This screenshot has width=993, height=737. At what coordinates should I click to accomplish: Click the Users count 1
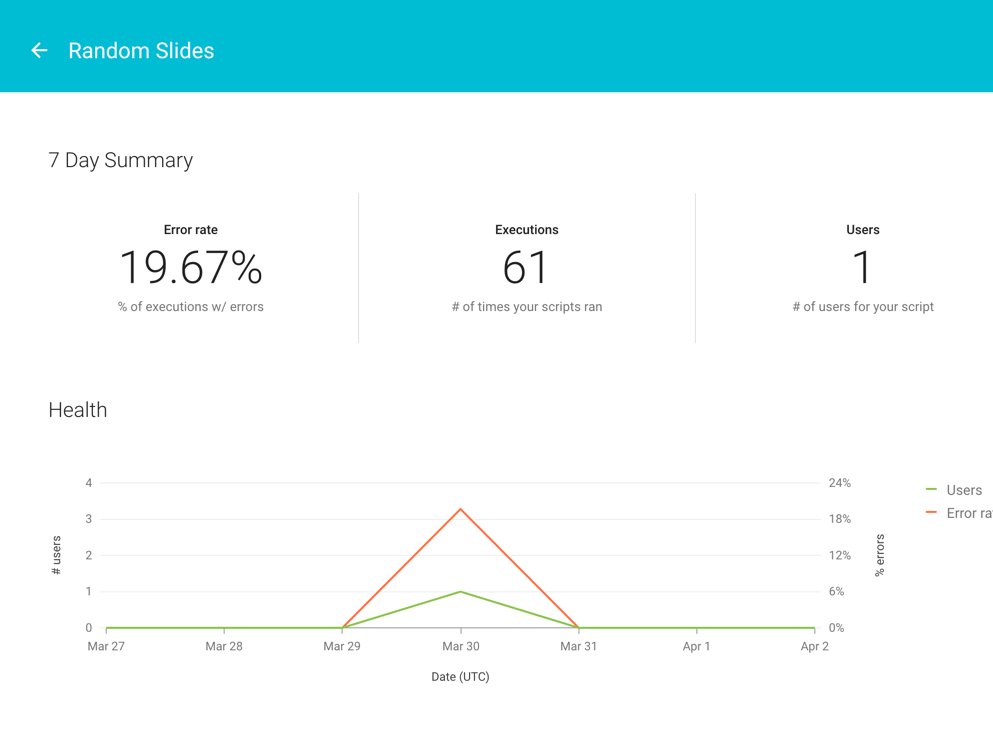point(862,267)
